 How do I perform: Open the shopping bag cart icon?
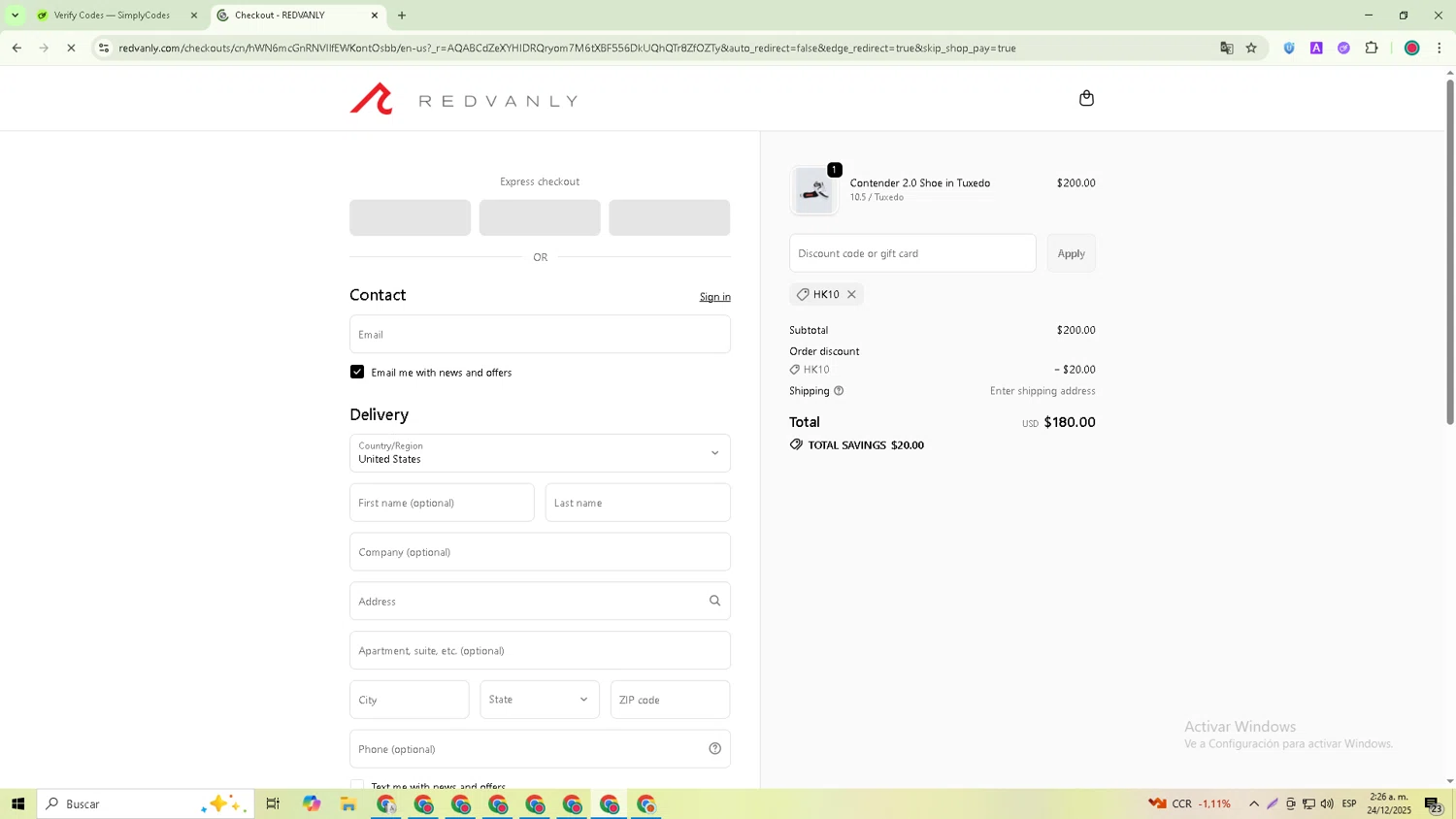pos(1086,98)
